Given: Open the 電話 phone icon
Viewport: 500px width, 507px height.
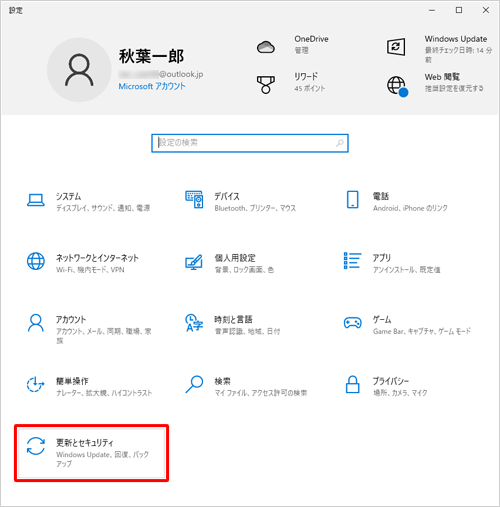Looking at the screenshot, I should click(353, 200).
